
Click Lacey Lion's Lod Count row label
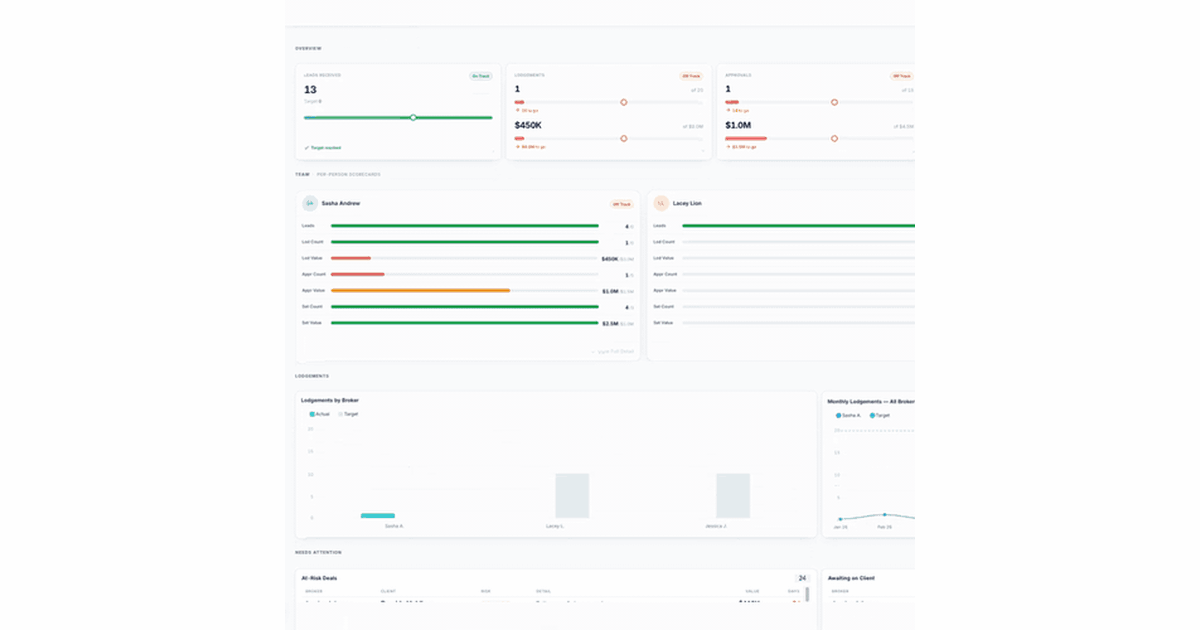click(x=664, y=242)
